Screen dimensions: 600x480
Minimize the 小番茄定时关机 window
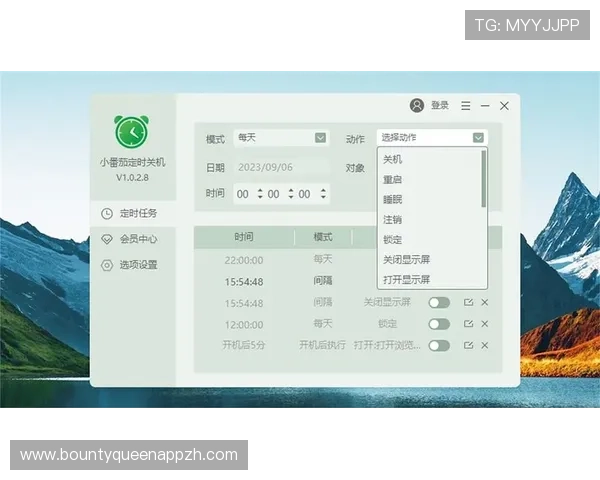click(x=485, y=106)
